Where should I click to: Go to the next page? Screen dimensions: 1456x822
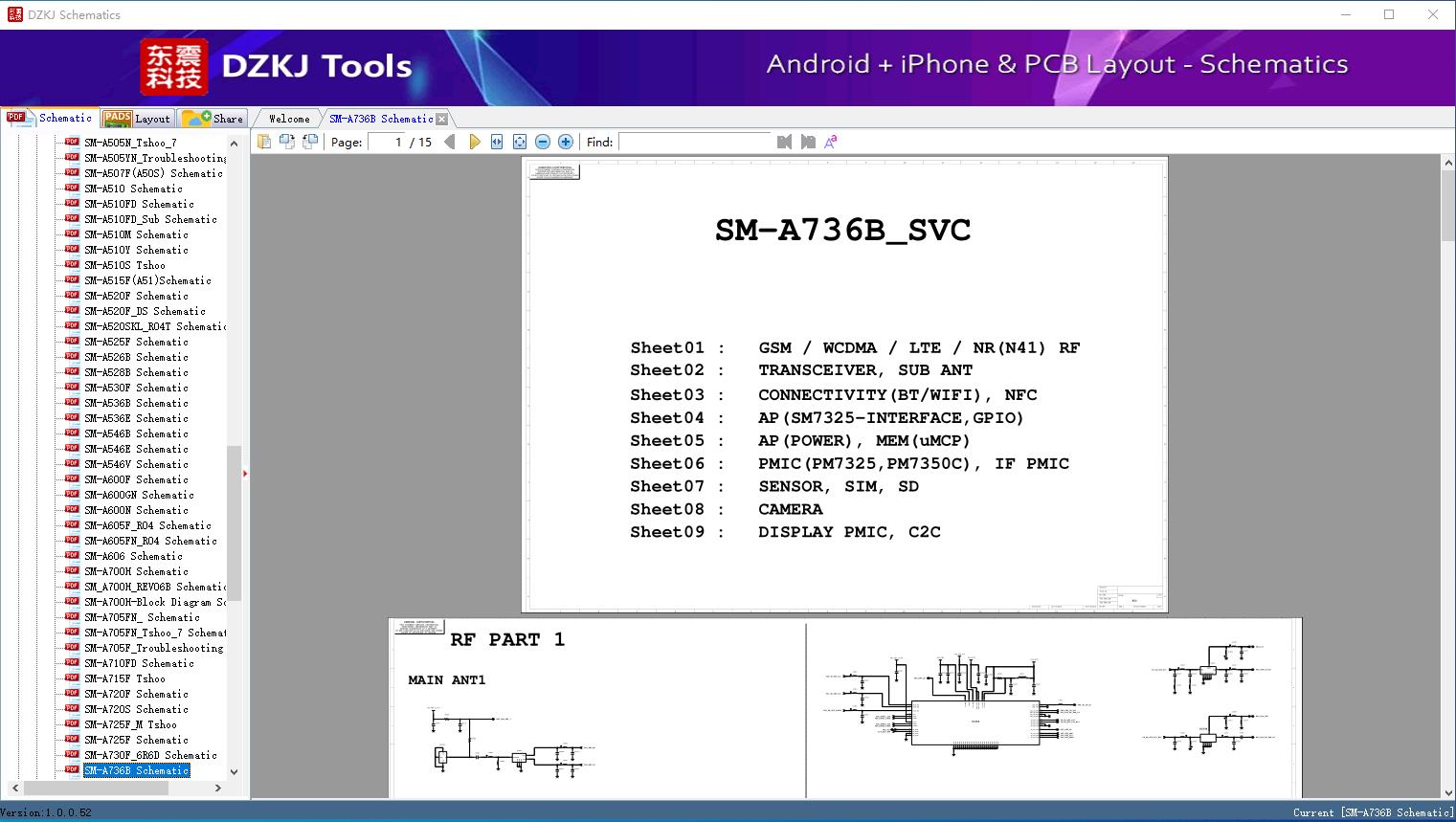click(474, 142)
